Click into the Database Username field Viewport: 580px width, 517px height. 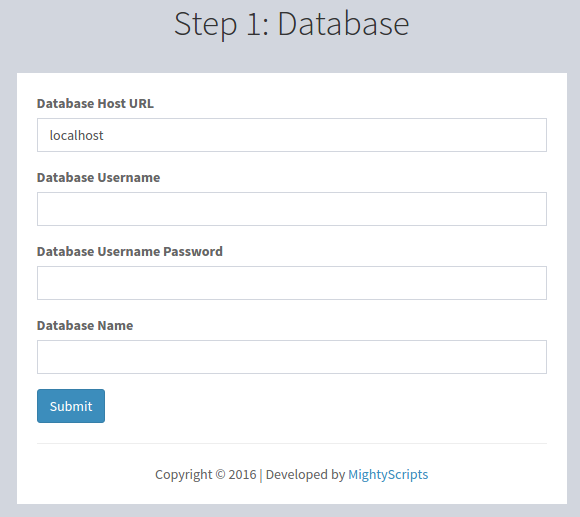[291, 209]
